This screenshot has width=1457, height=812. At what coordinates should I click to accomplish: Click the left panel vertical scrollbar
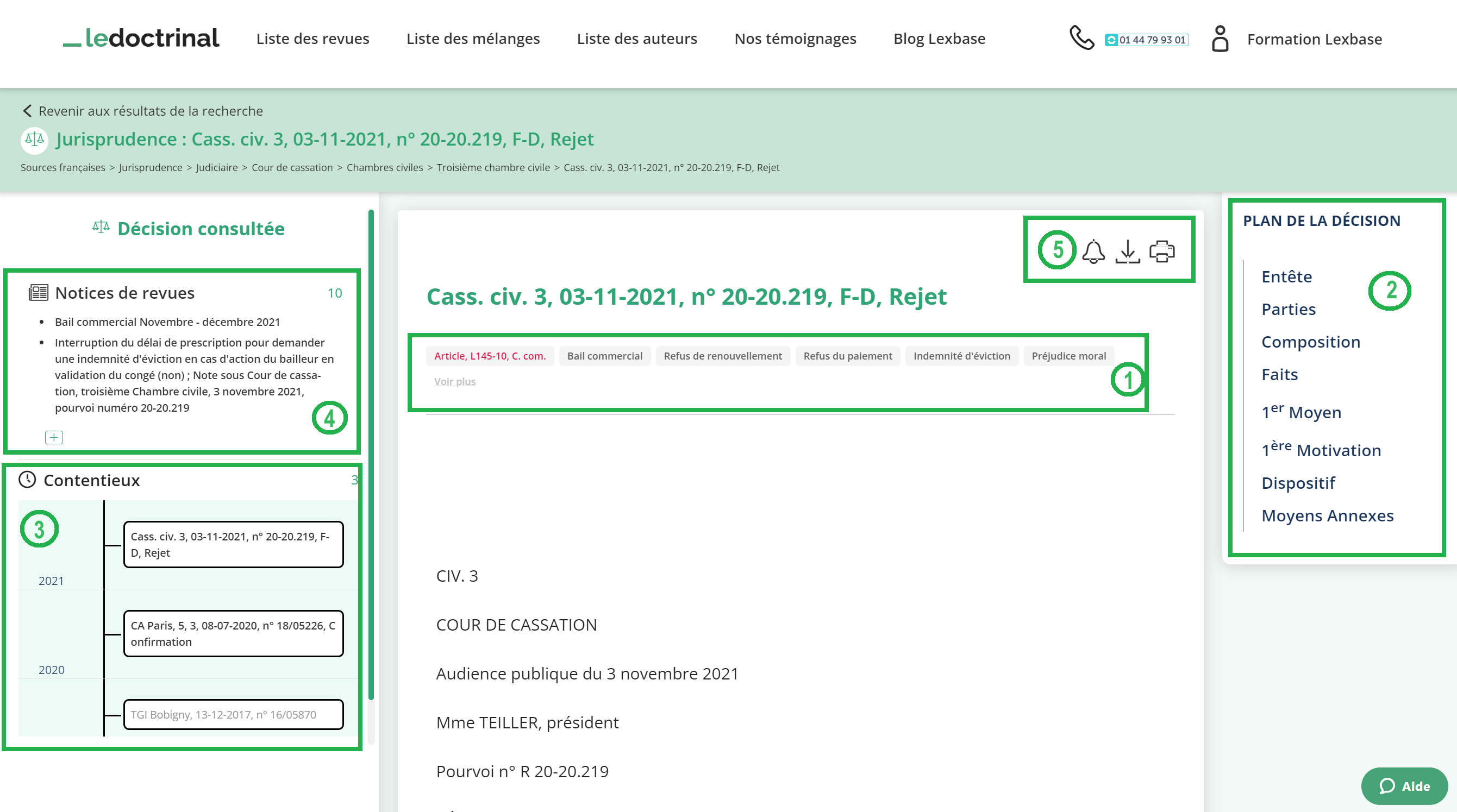pos(371,452)
